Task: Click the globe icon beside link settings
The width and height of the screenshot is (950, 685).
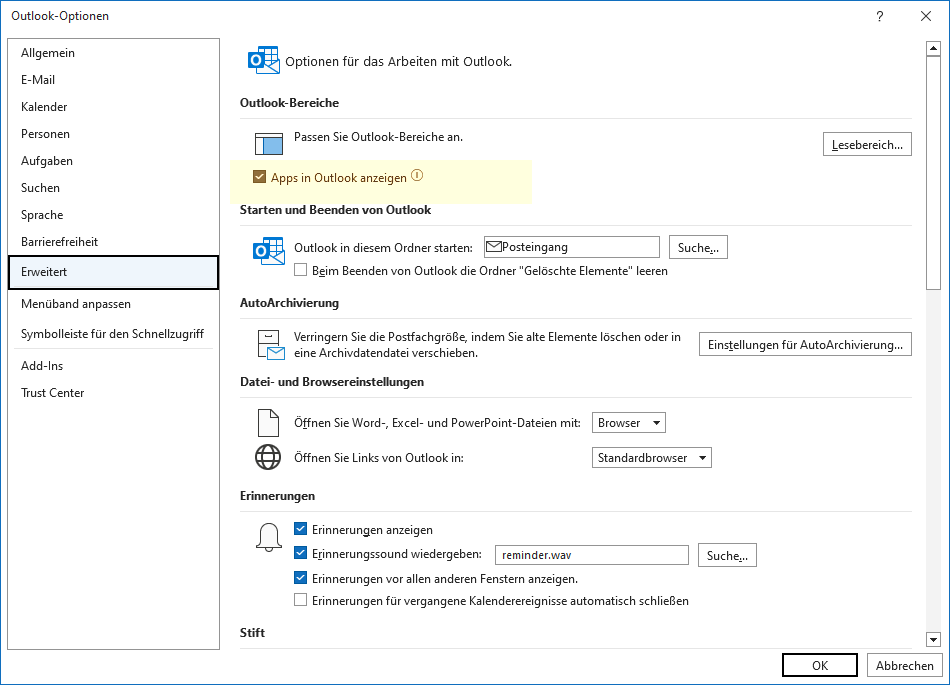Action: tap(268, 457)
